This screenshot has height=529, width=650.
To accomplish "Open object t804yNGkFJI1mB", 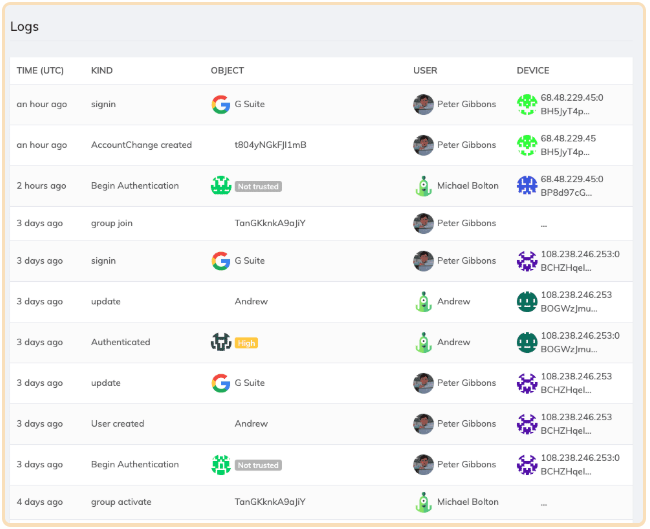I will point(270,145).
